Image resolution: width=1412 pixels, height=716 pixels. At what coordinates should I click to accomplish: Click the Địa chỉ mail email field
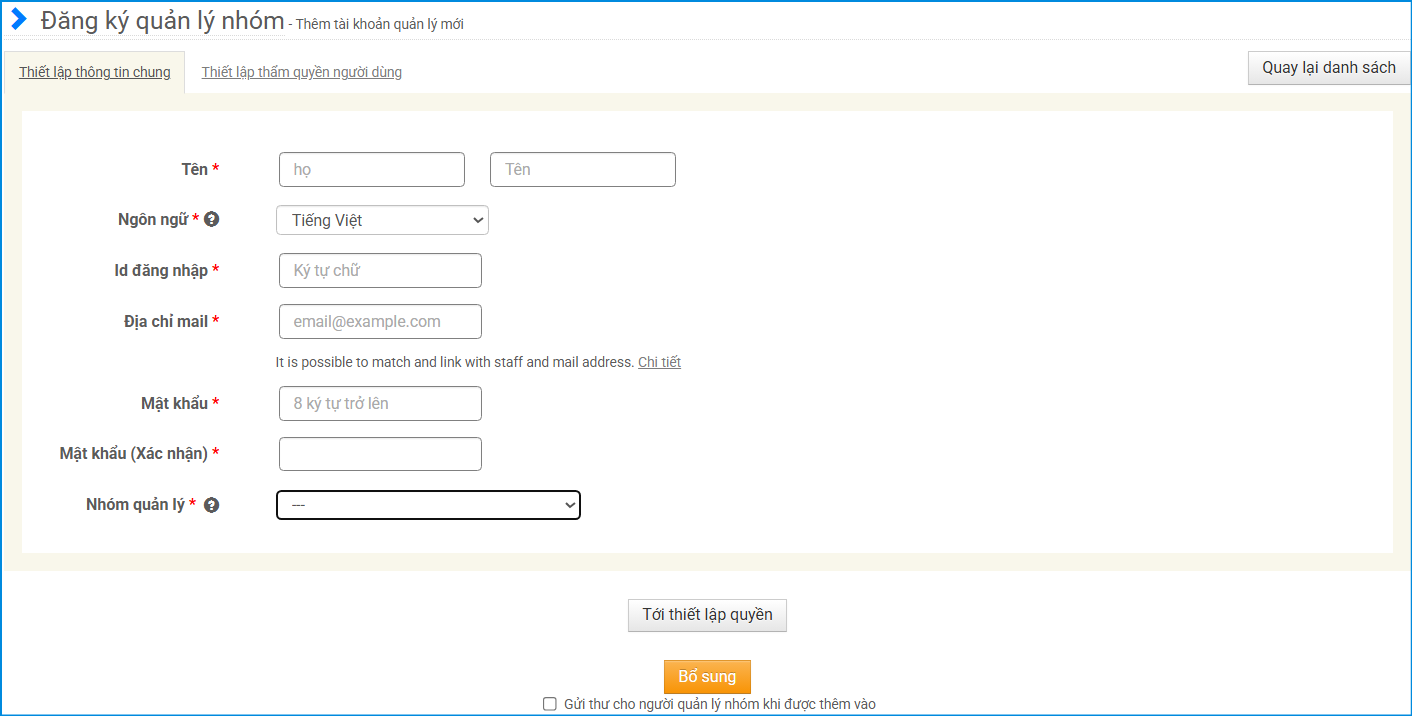[380, 322]
